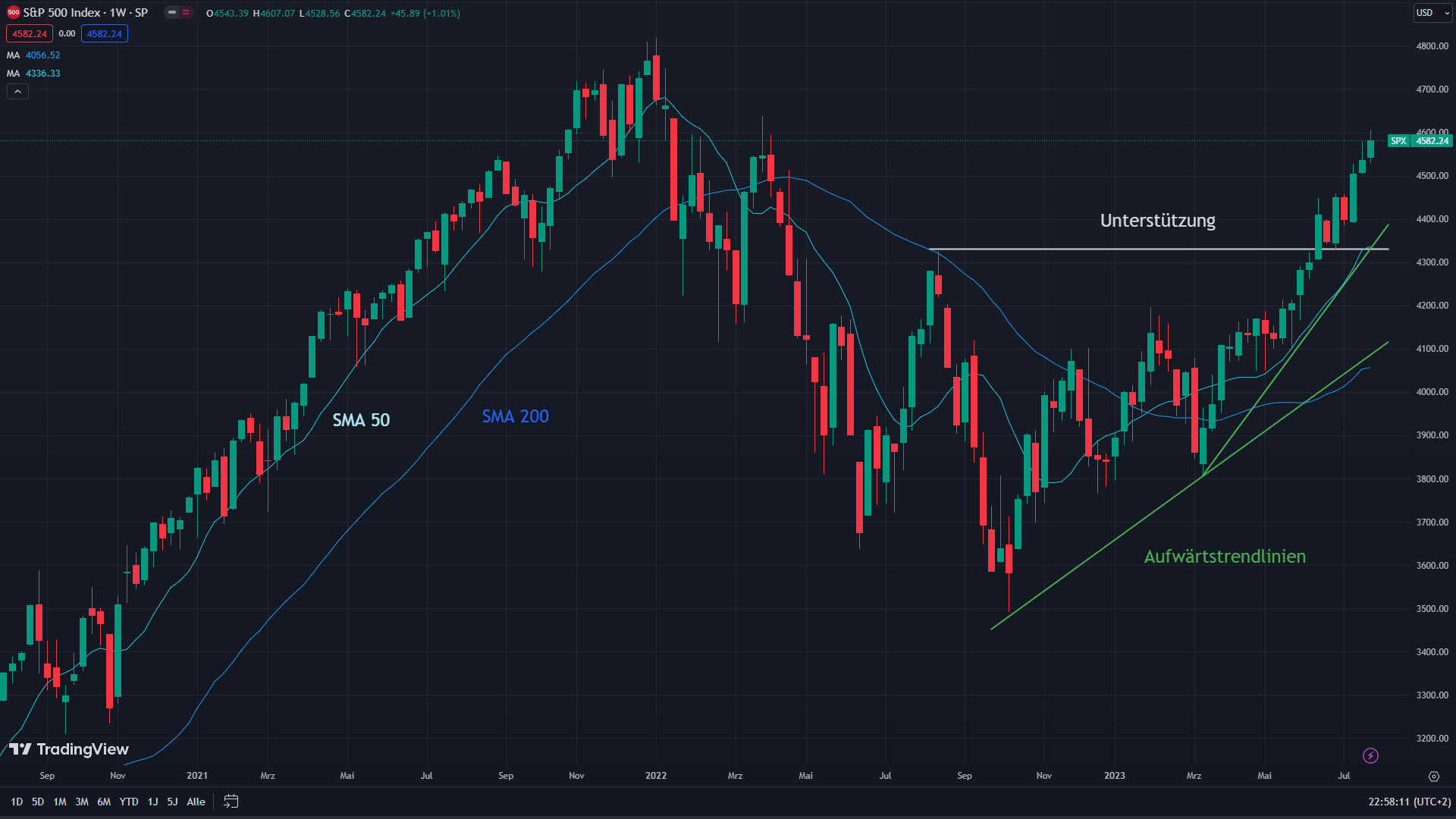
Task: Open the go-to-date calendar icon
Action: coord(231,802)
